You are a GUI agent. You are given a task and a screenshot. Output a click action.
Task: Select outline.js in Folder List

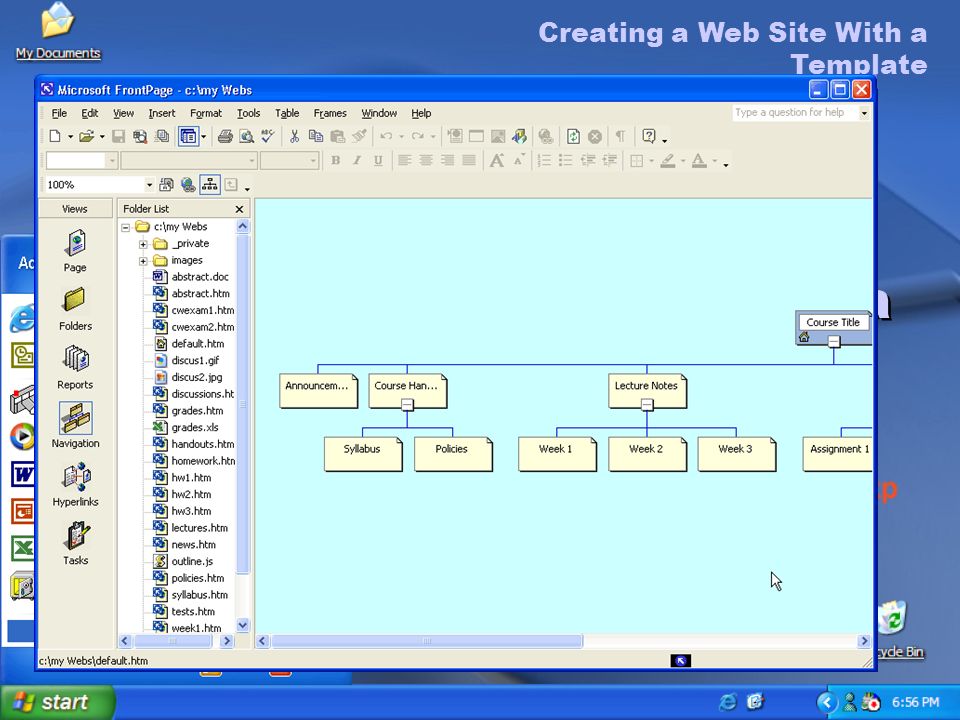tap(192, 561)
